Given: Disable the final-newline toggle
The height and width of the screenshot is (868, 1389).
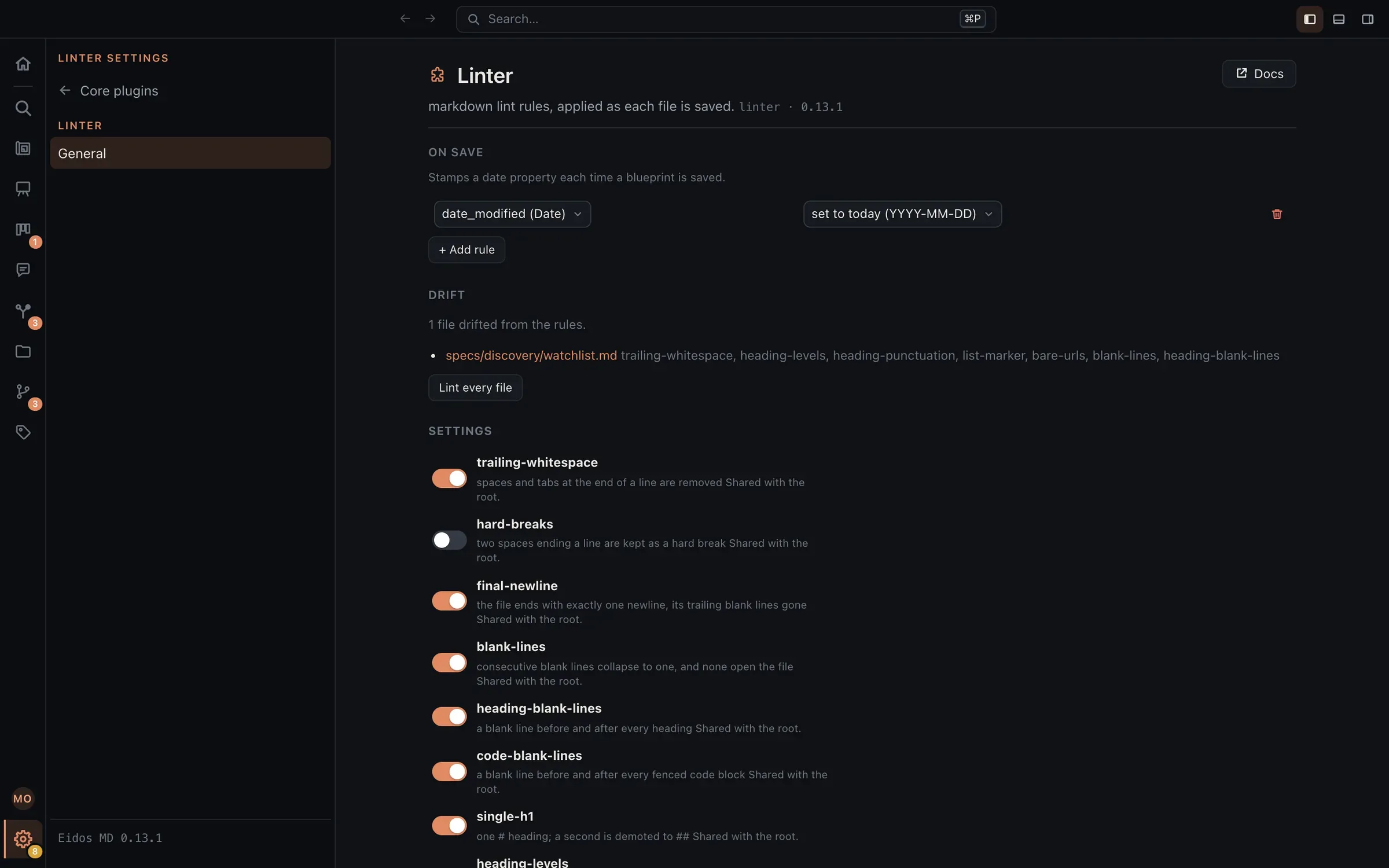Looking at the screenshot, I should tap(449, 601).
